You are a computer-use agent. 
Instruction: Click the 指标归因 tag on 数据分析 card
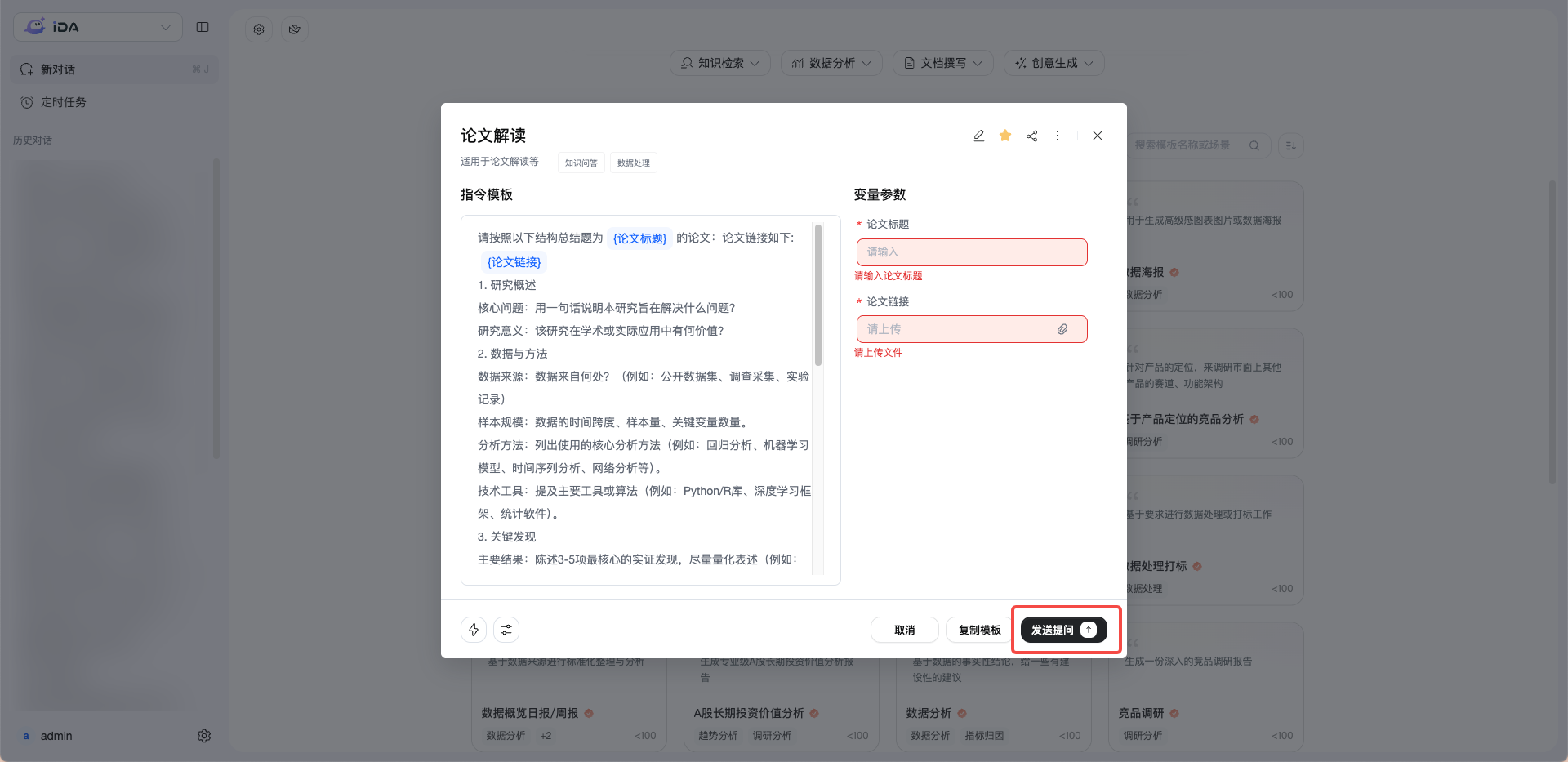click(x=984, y=736)
